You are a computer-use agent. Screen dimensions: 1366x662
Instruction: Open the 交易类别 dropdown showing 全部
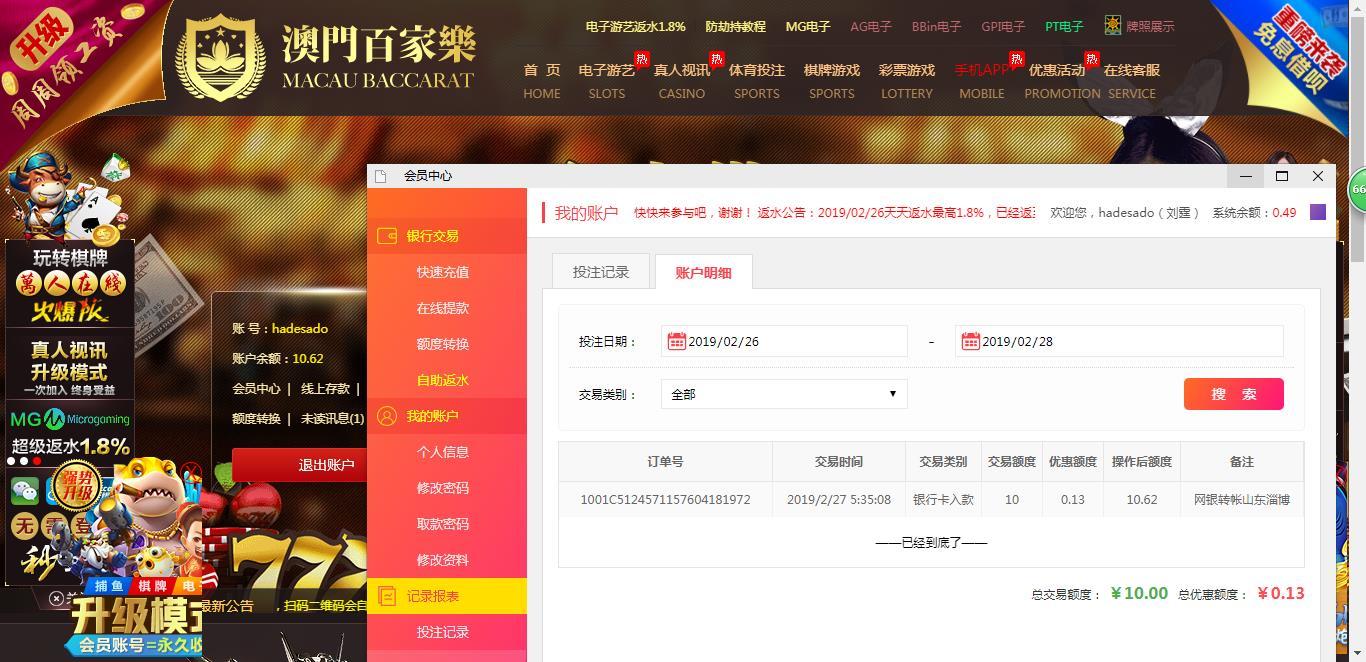click(784, 394)
